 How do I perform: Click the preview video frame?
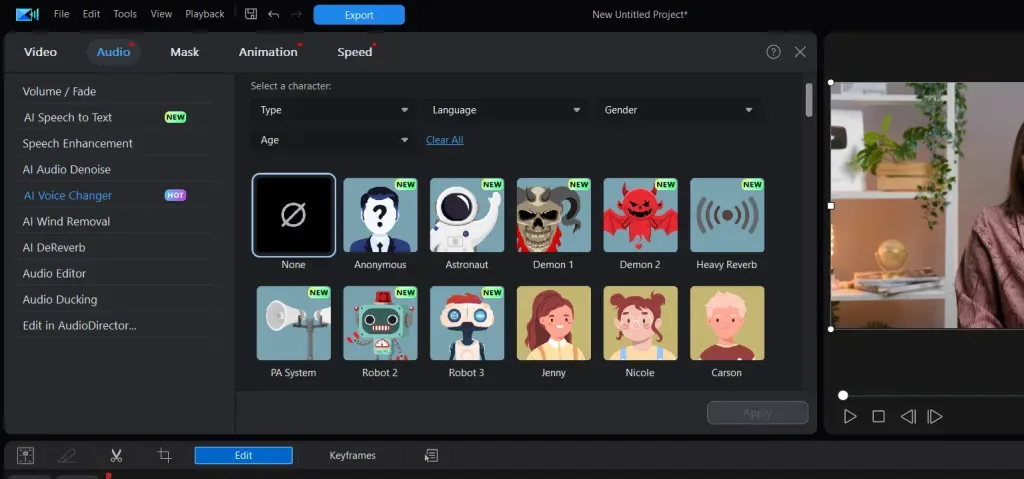pyautogui.click(x=927, y=205)
